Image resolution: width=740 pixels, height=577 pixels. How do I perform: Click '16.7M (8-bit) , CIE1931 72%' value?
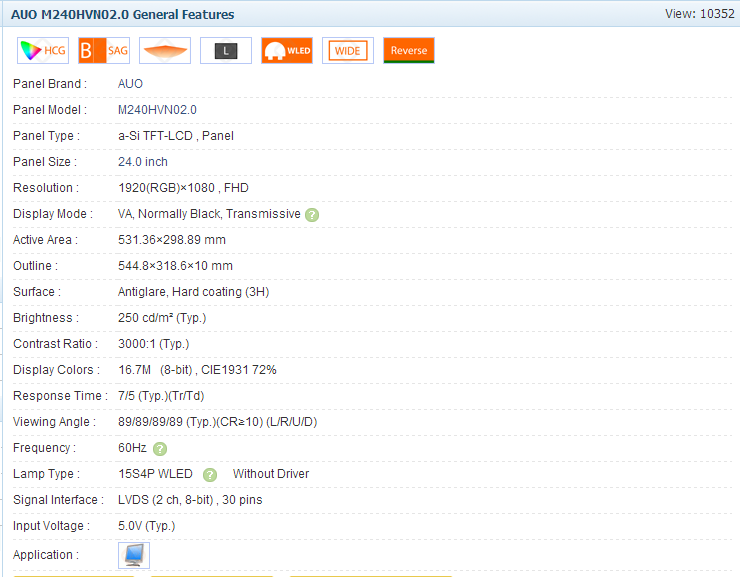point(197,370)
